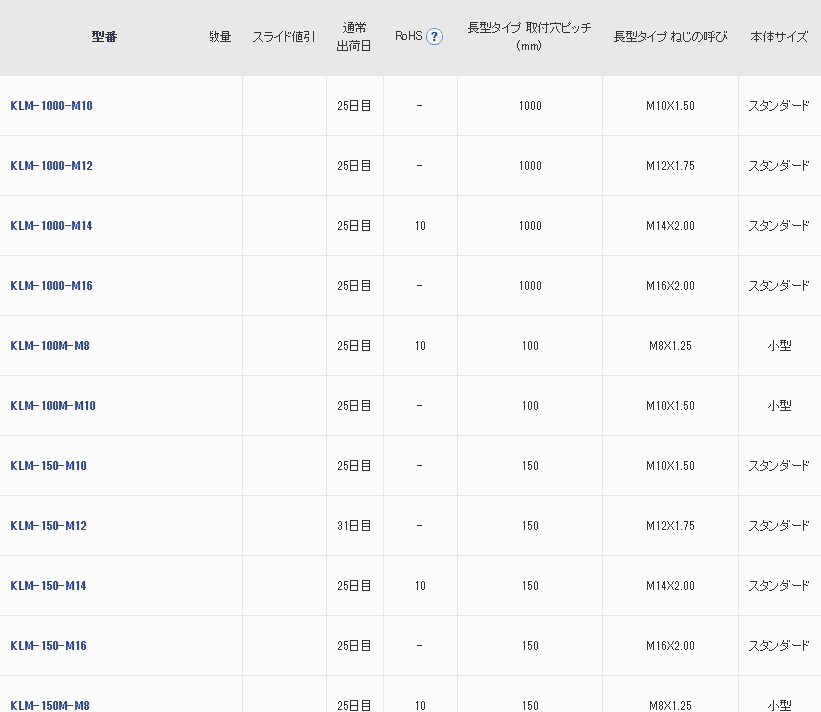Click the RoHS help question mark icon
Screen dimensions: 821x712
coord(434,37)
